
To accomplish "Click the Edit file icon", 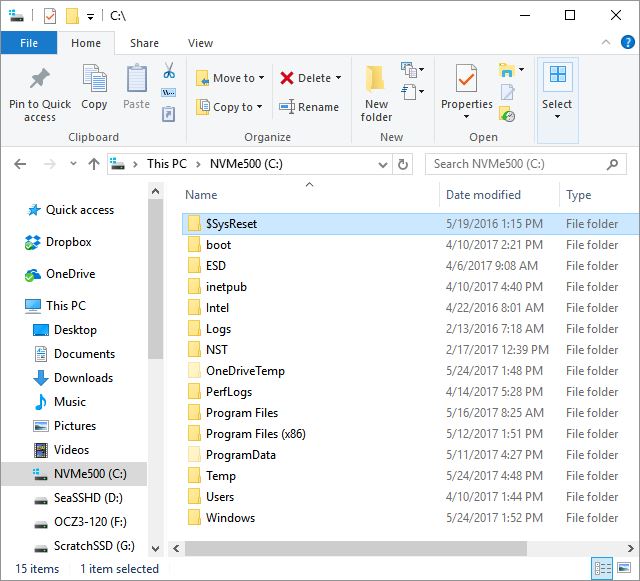I will click(x=507, y=92).
